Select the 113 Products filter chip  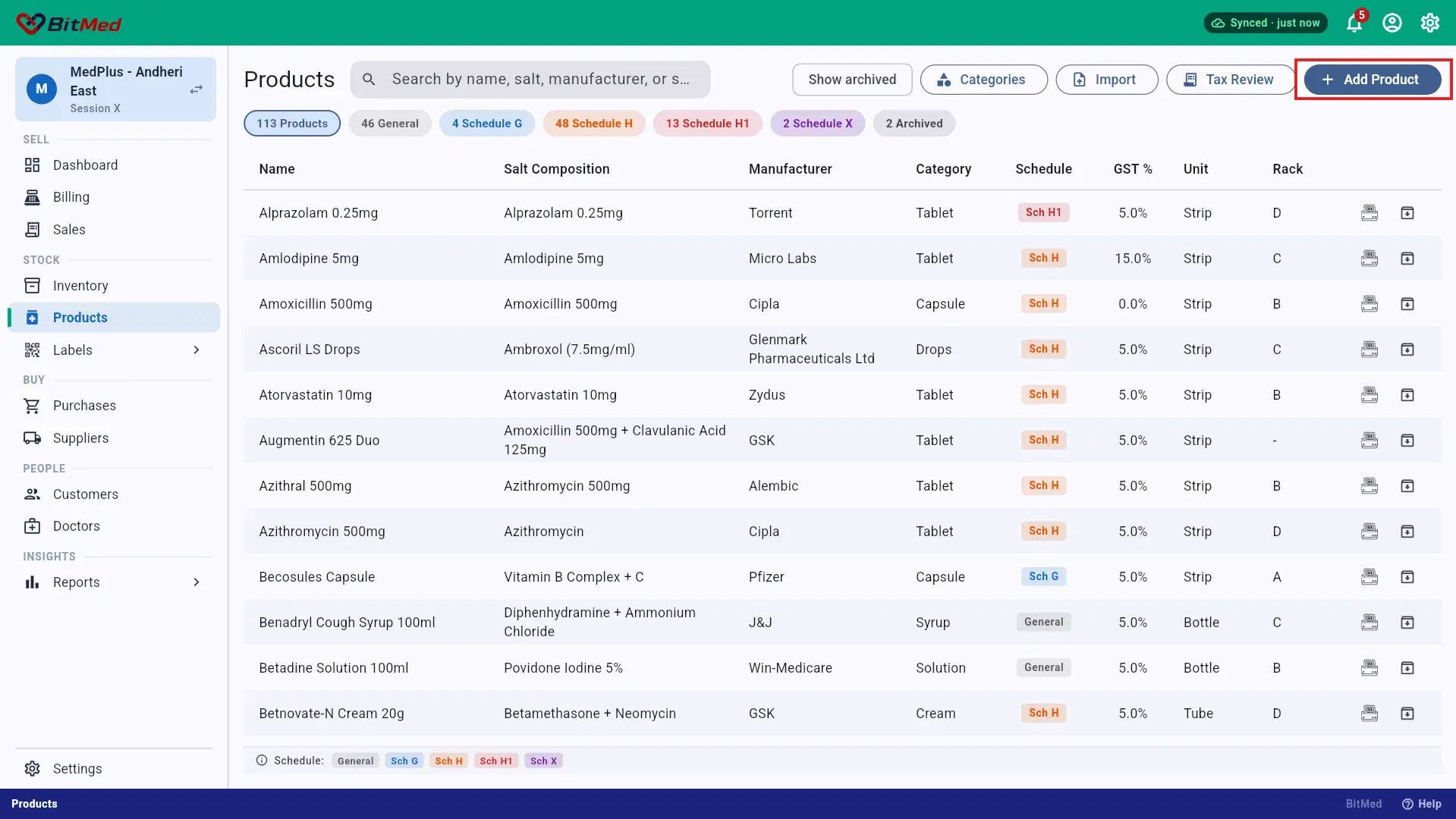pyautogui.click(x=292, y=124)
